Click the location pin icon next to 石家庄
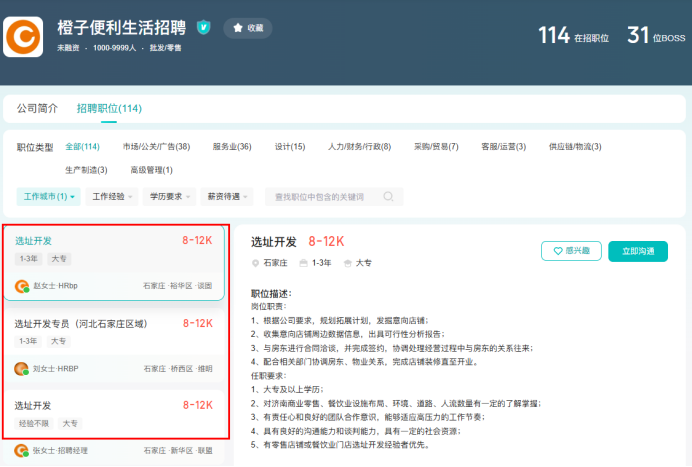 point(255,263)
